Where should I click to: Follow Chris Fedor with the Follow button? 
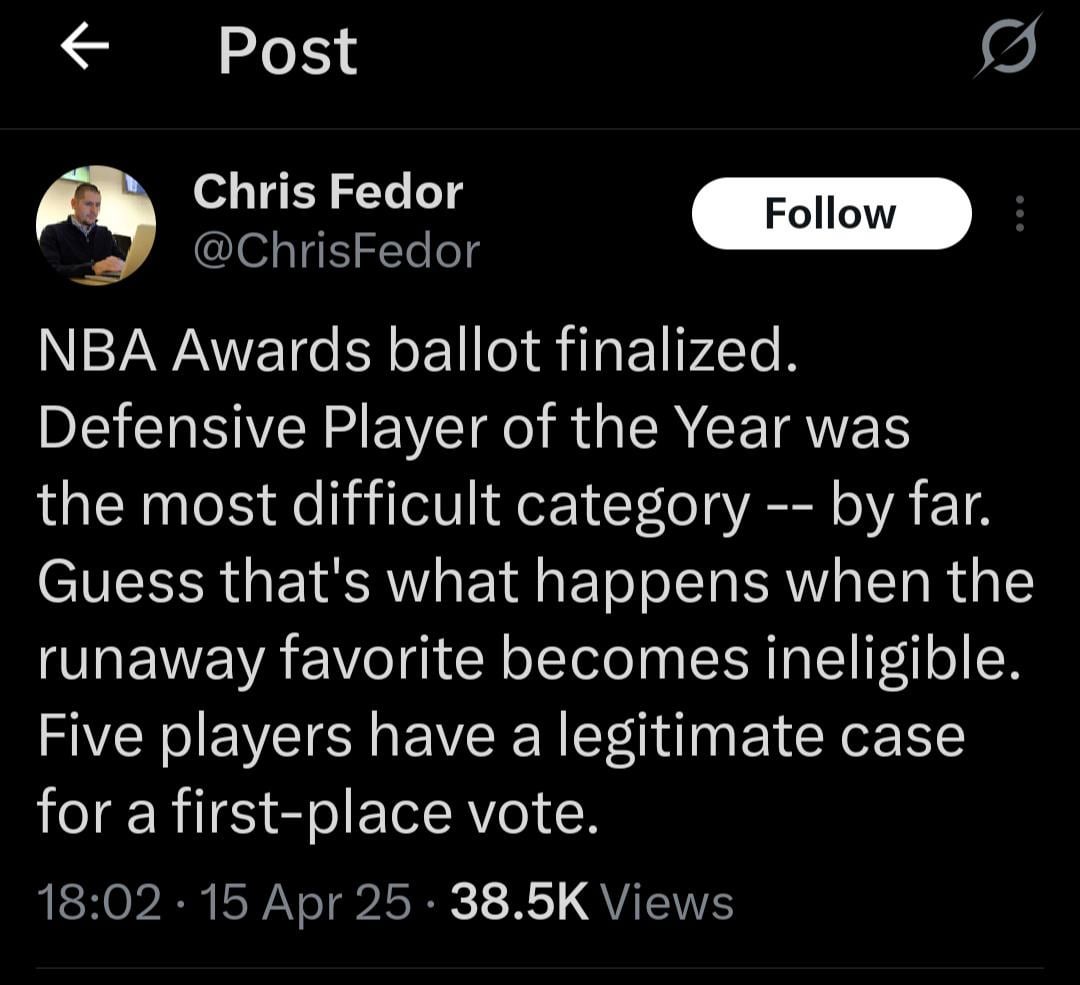click(x=831, y=213)
